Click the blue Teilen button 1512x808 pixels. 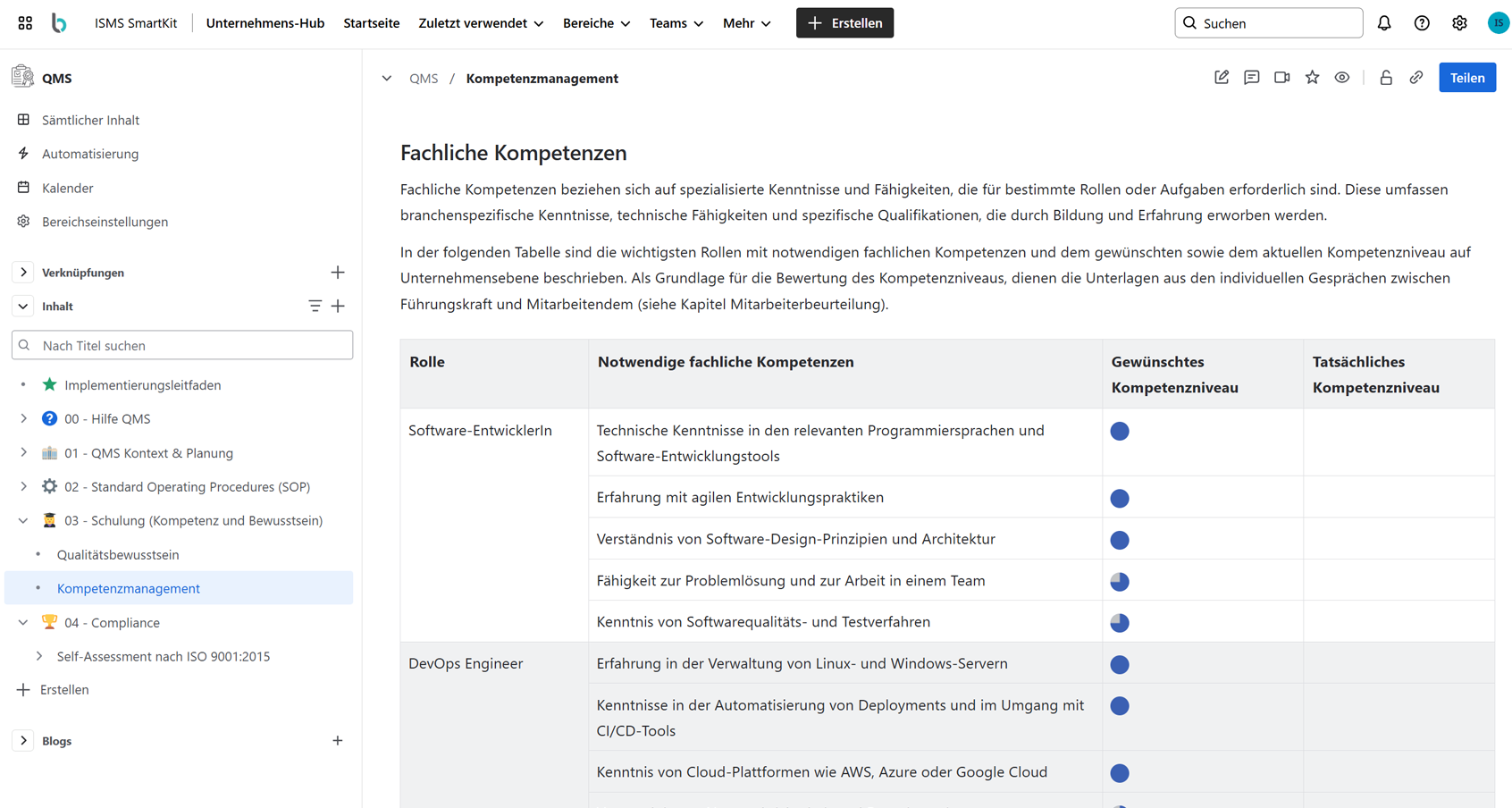[1466, 78]
